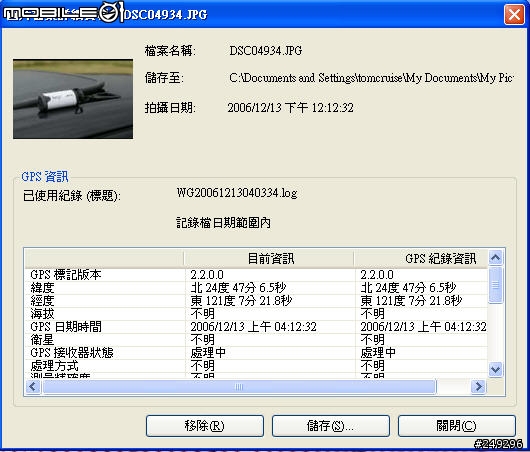Click the 檔案名稱 label
Image resolution: width=530 pixels, height=452 pixels.
[x=170, y=51]
